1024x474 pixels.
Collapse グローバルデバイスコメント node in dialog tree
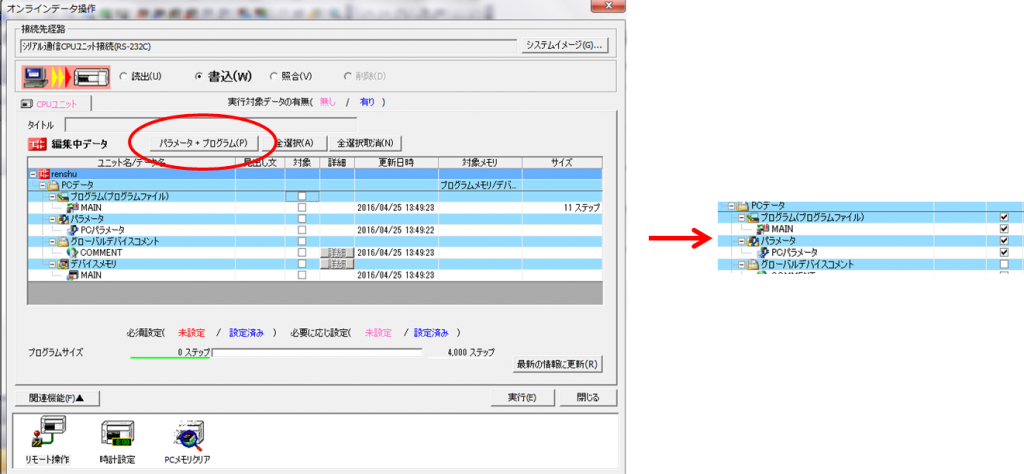click(x=52, y=241)
